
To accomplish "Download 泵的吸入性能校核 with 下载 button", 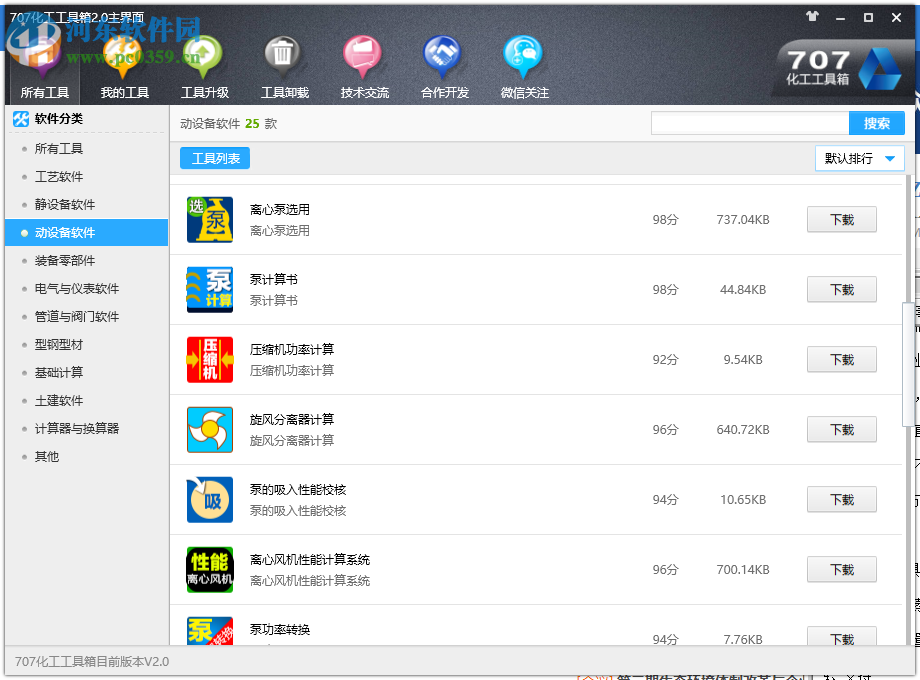I will (x=841, y=499).
